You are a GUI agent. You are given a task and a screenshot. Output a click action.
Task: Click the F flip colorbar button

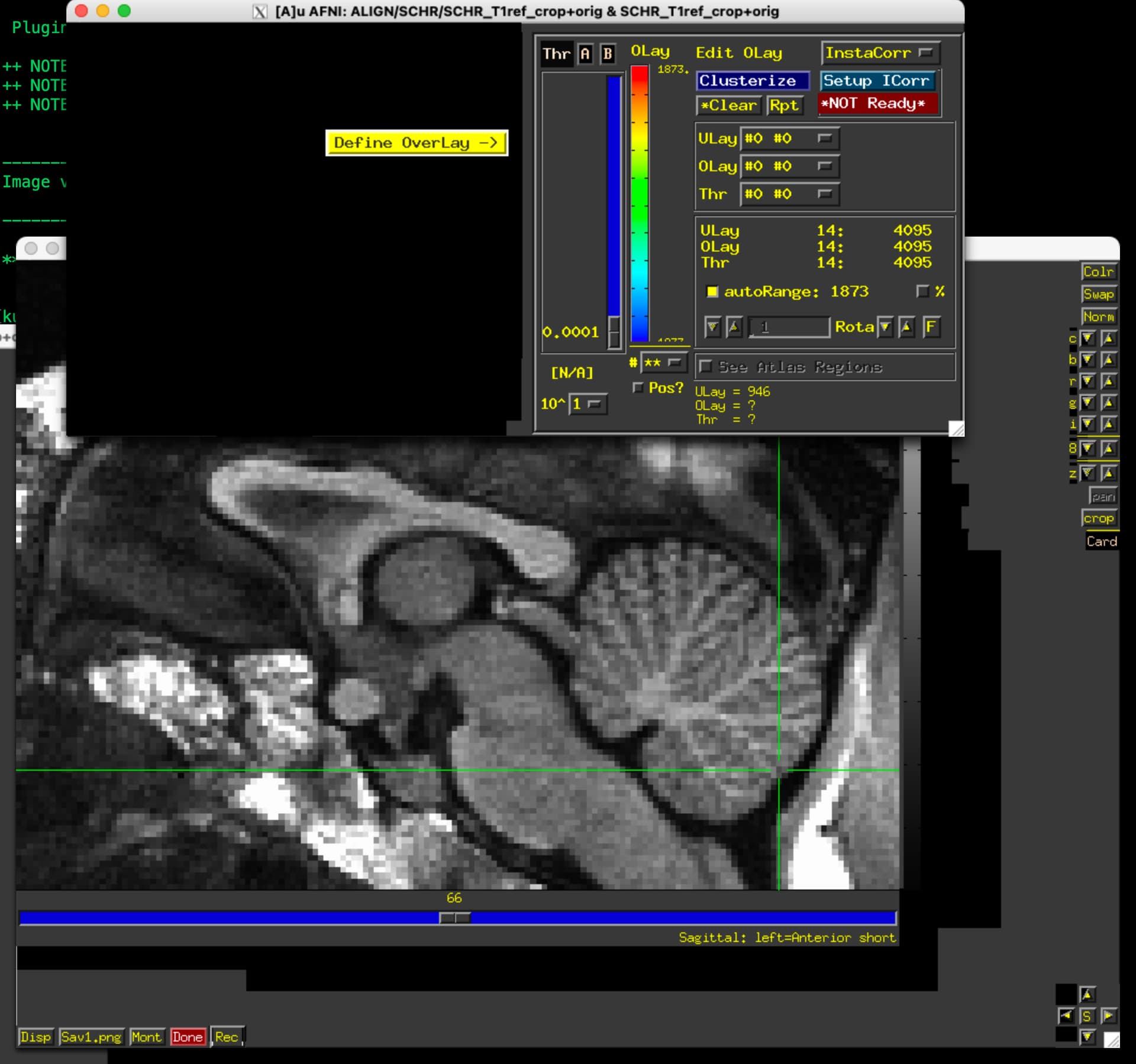point(931,327)
